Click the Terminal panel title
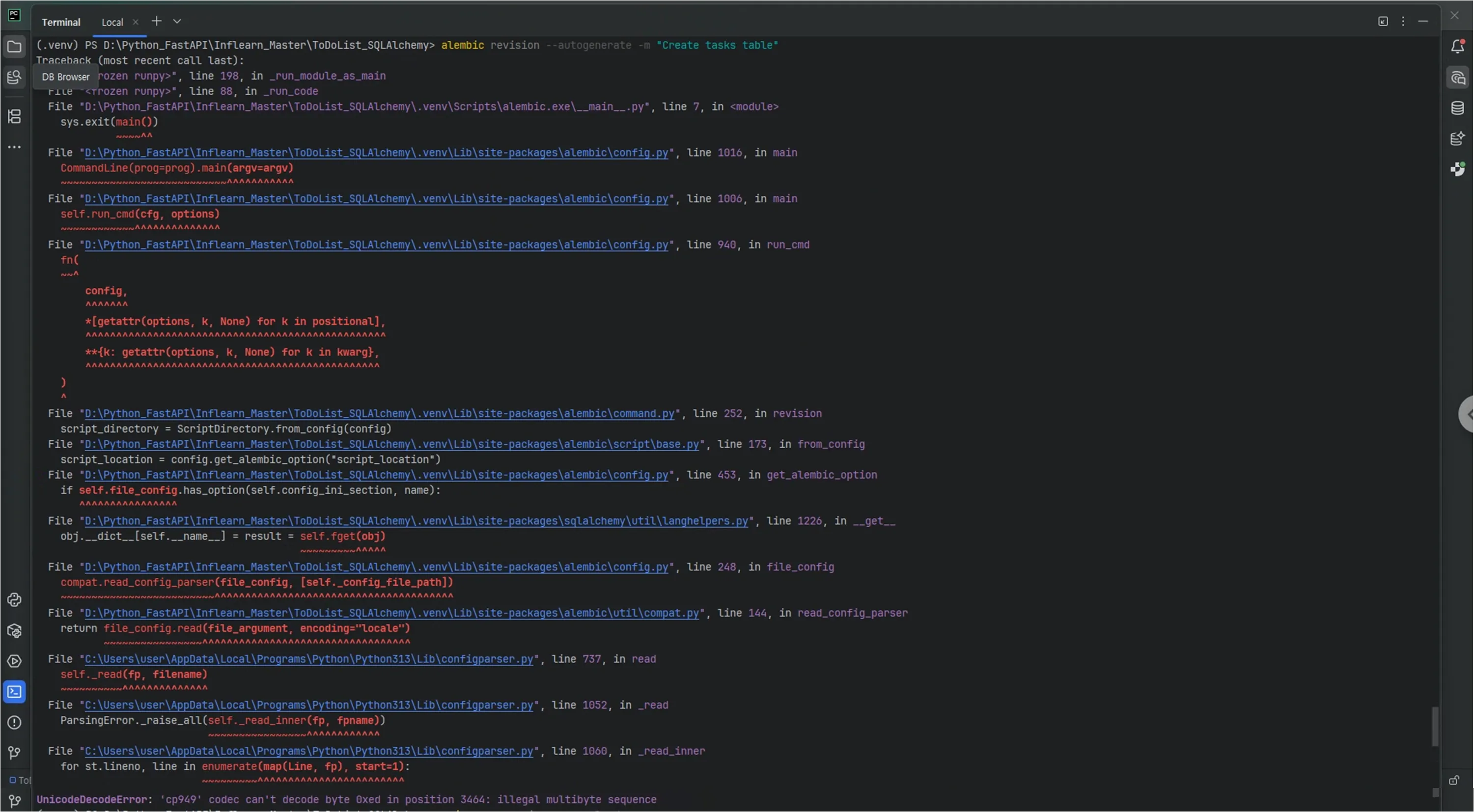 pyautogui.click(x=61, y=22)
